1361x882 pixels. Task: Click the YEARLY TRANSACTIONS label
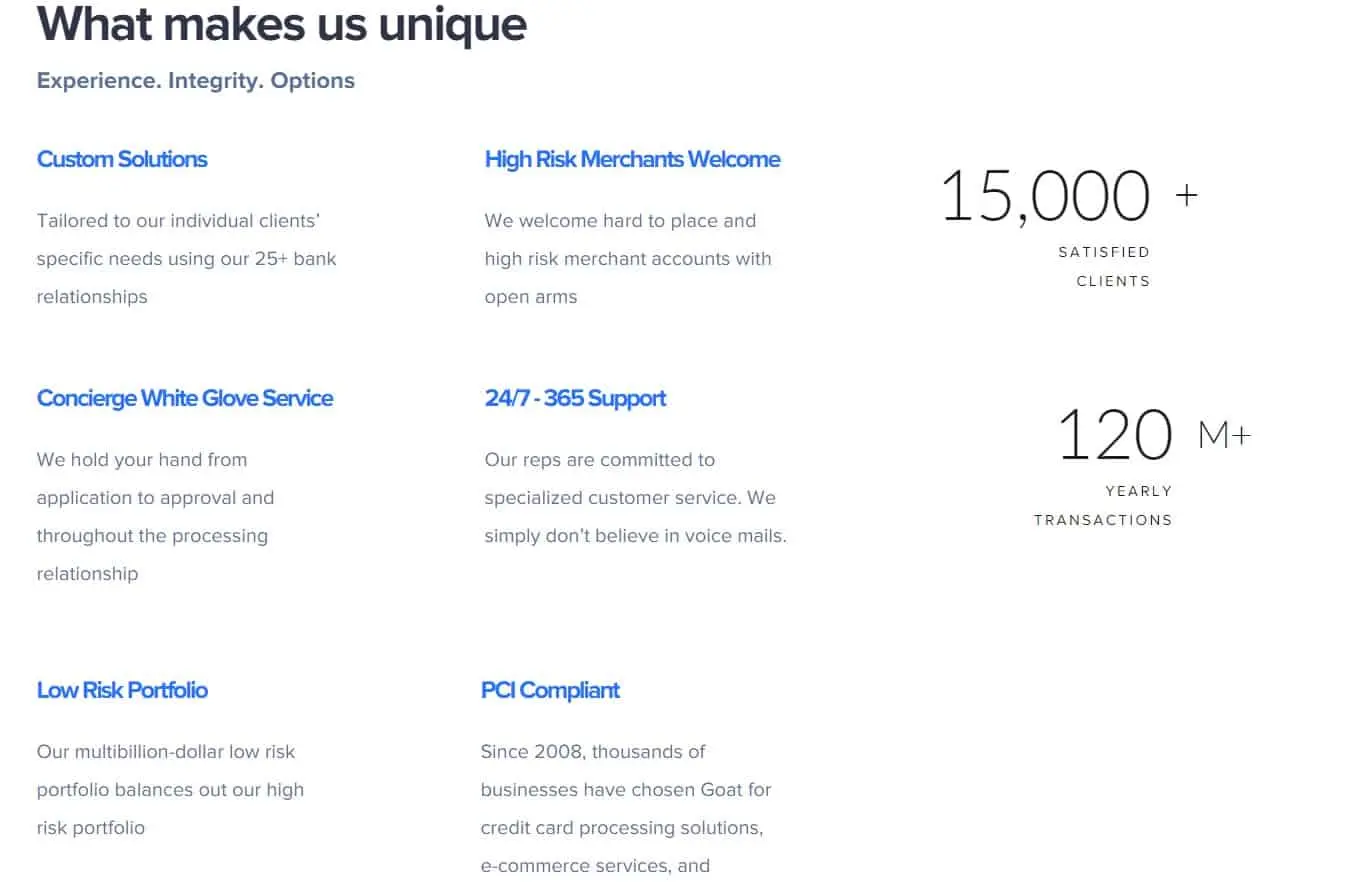(x=1103, y=505)
